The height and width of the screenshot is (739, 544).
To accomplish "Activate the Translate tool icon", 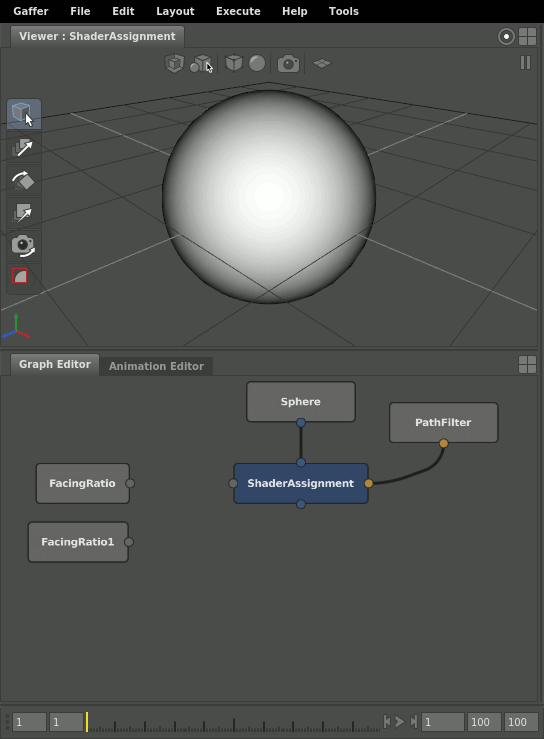I will click(24, 148).
